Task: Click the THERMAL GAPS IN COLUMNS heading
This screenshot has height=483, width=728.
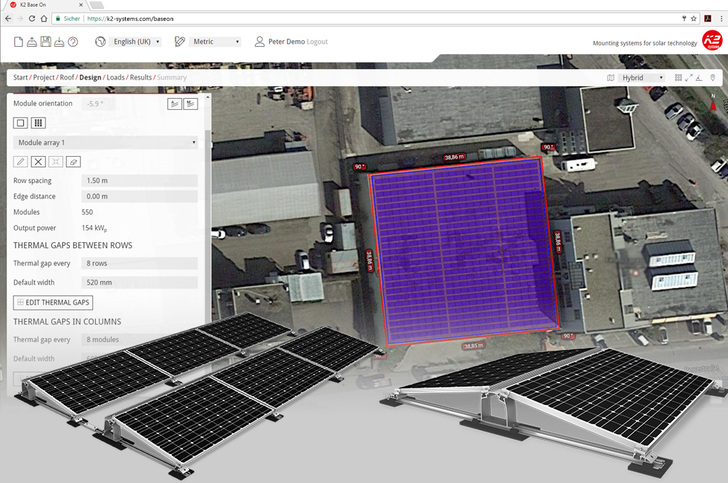Action: pos(67,321)
